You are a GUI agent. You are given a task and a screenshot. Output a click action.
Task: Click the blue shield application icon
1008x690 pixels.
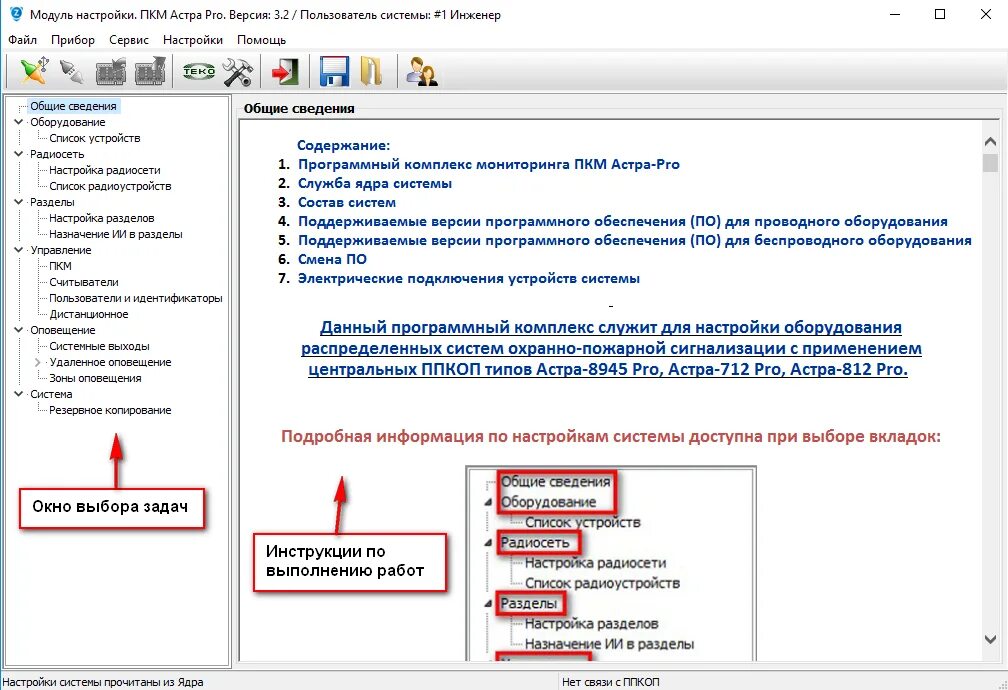click(15, 14)
